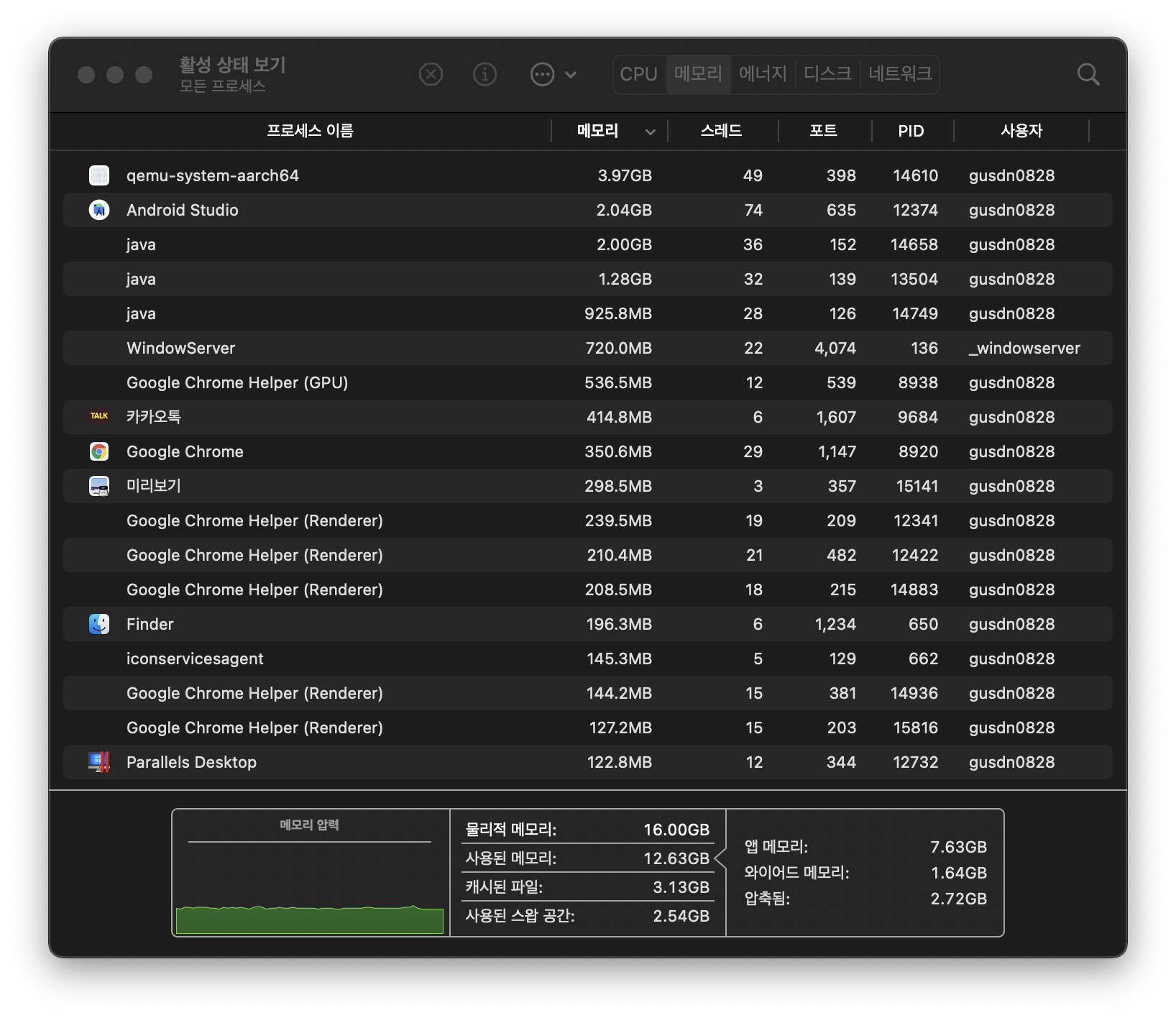
Task: Click the 물리적 메모리 16.00GB value
Action: (676, 830)
